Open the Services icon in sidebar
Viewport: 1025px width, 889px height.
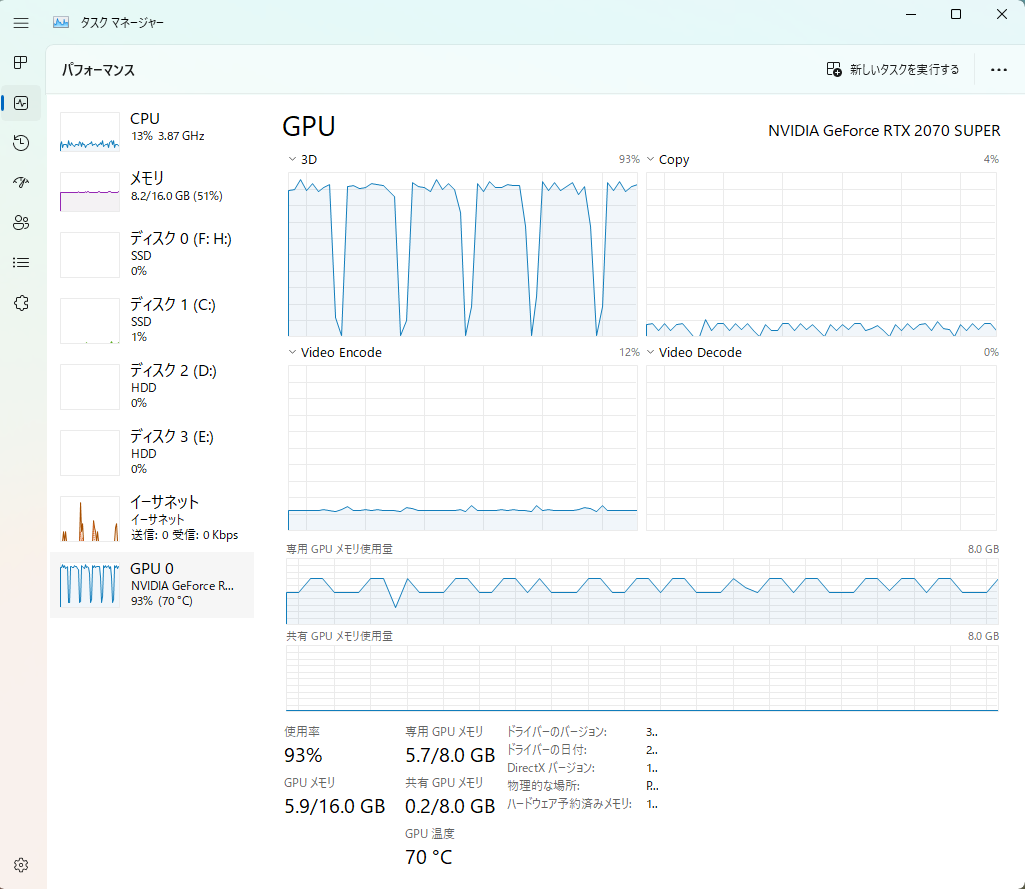(21, 303)
